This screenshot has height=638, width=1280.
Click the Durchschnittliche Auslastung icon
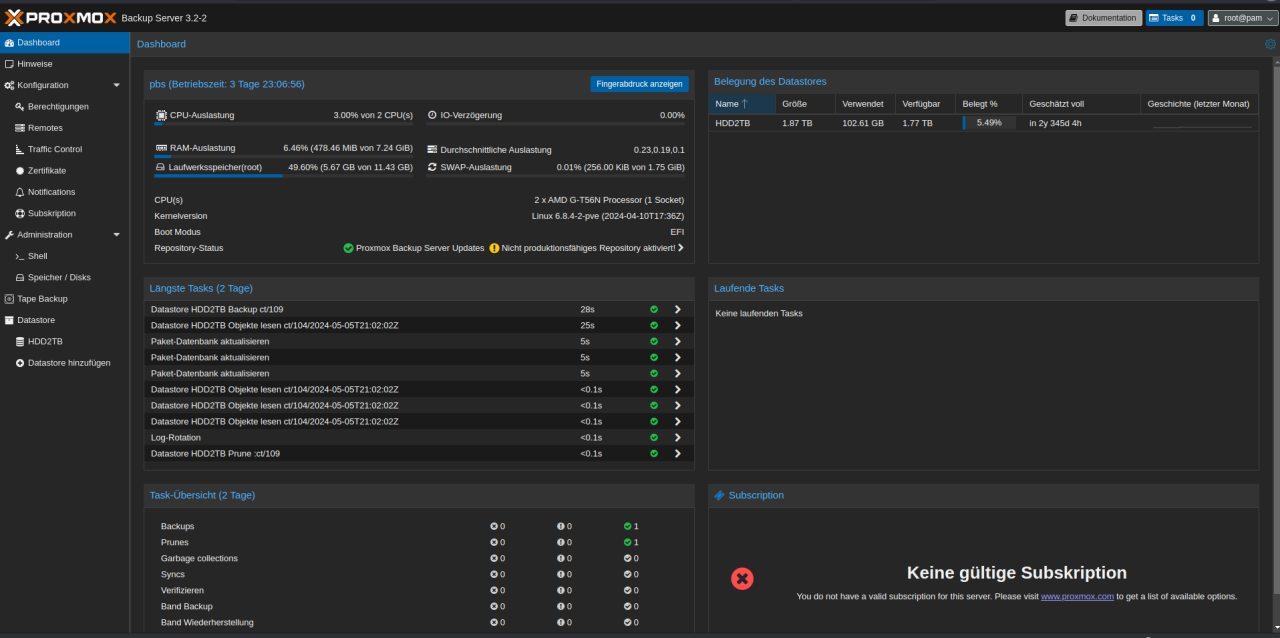click(432, 149)
